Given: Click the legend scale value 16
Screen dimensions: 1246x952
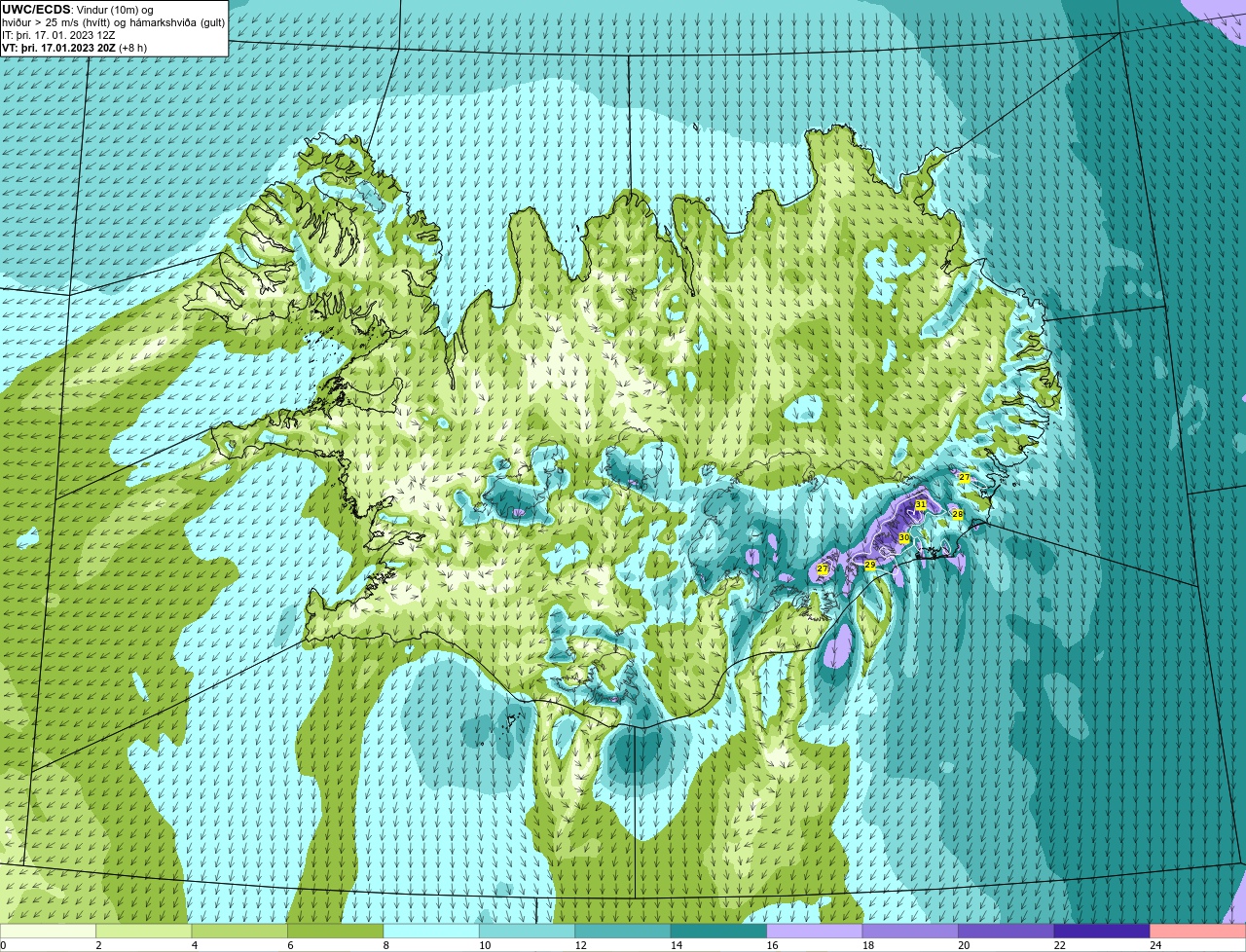Looking at the screenshot, I should [772, 944].
